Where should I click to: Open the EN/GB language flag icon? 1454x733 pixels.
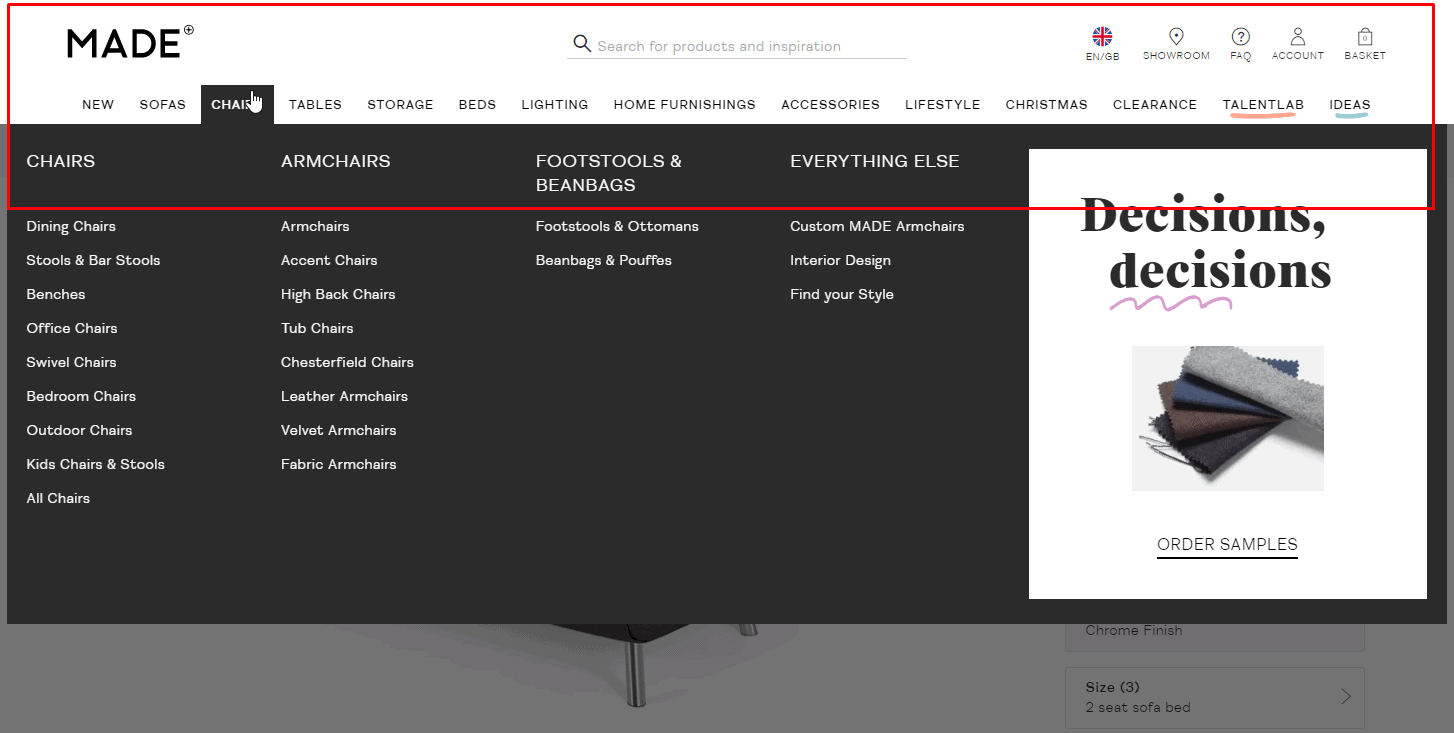(x=1102, y=36)
